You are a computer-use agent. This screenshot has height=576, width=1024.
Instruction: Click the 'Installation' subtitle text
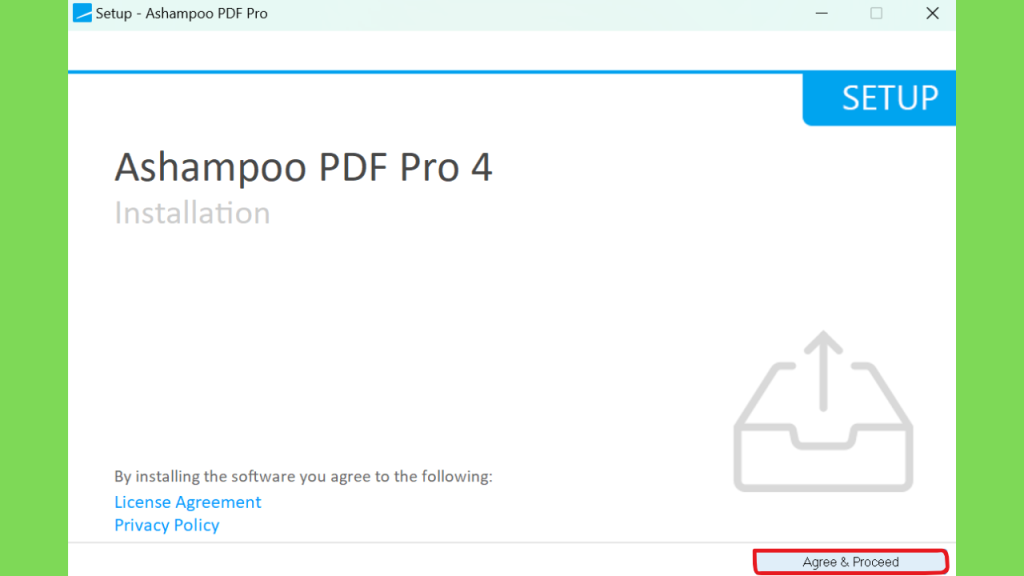[192, 213]
